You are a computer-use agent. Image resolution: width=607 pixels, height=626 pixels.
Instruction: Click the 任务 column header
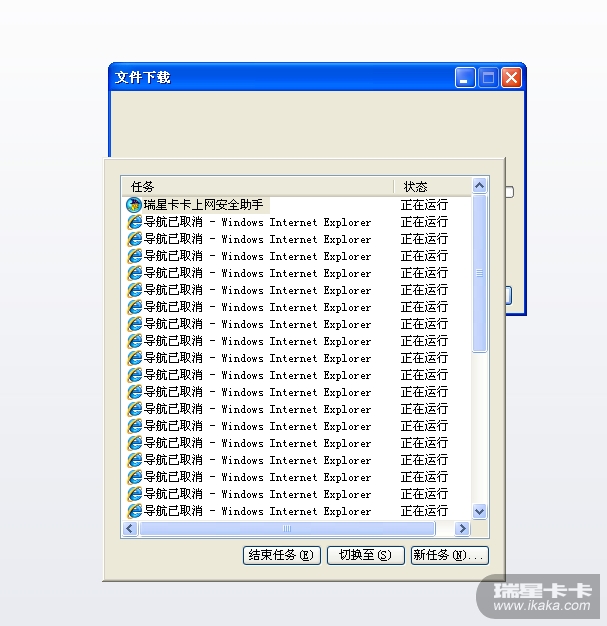[258, 186]
